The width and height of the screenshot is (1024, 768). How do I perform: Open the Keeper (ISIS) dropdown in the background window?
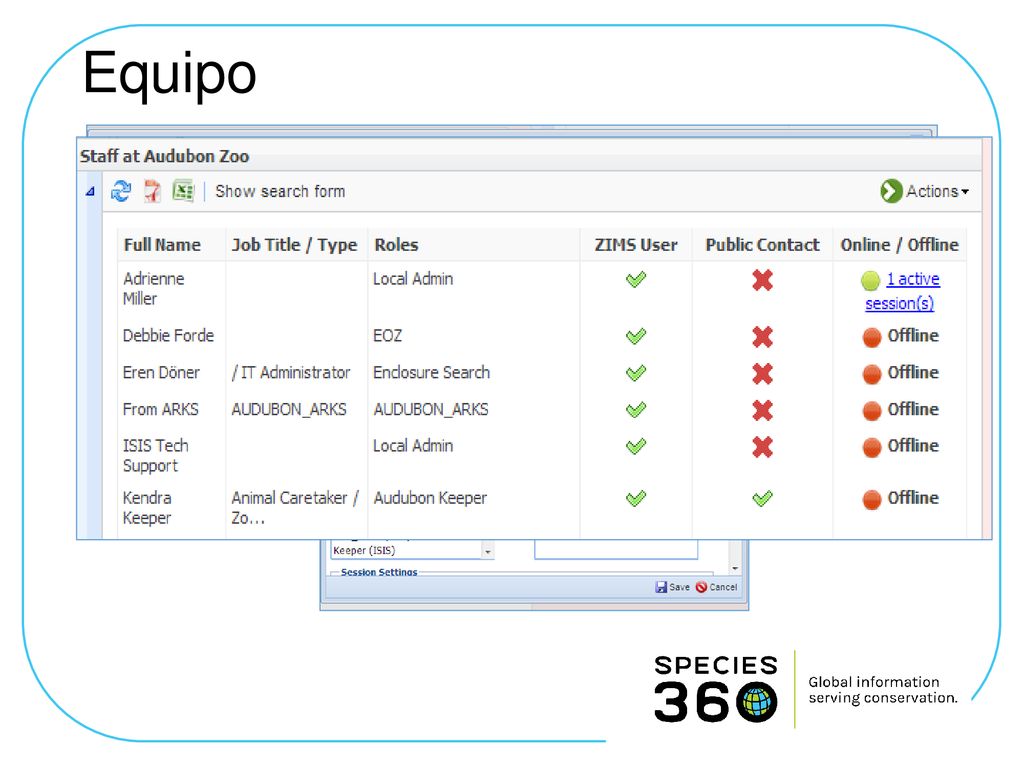pos(487,551)
